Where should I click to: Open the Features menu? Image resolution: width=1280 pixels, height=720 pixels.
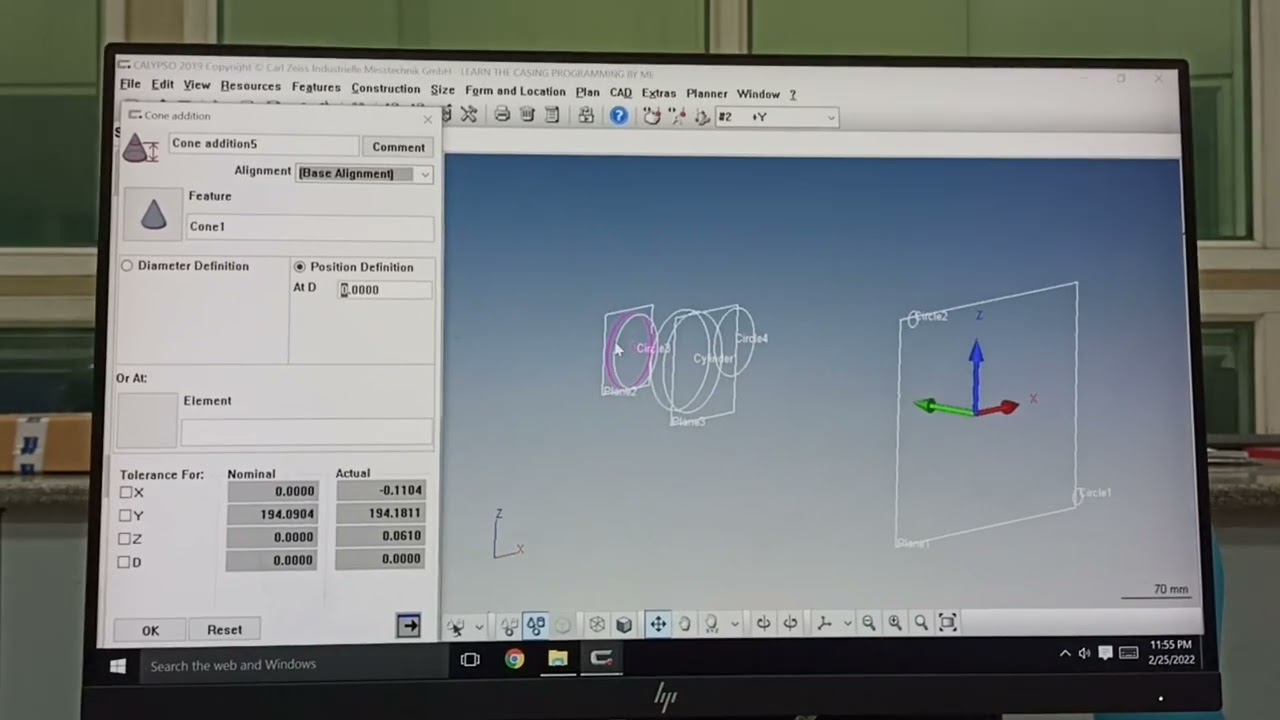[x=316, y=87]
